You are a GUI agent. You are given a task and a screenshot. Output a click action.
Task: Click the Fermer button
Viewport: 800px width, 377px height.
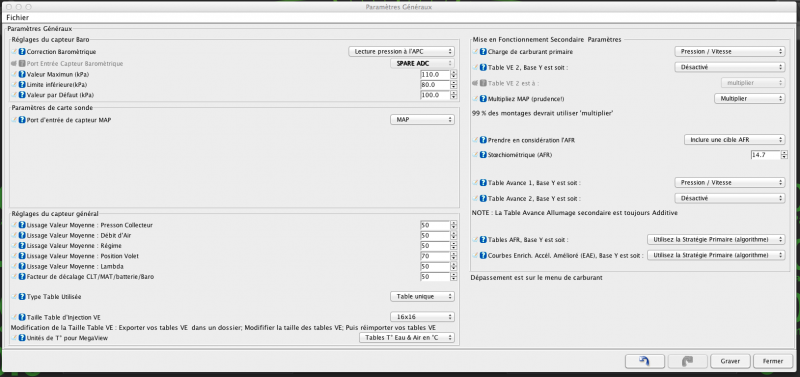tap(773, 361)
